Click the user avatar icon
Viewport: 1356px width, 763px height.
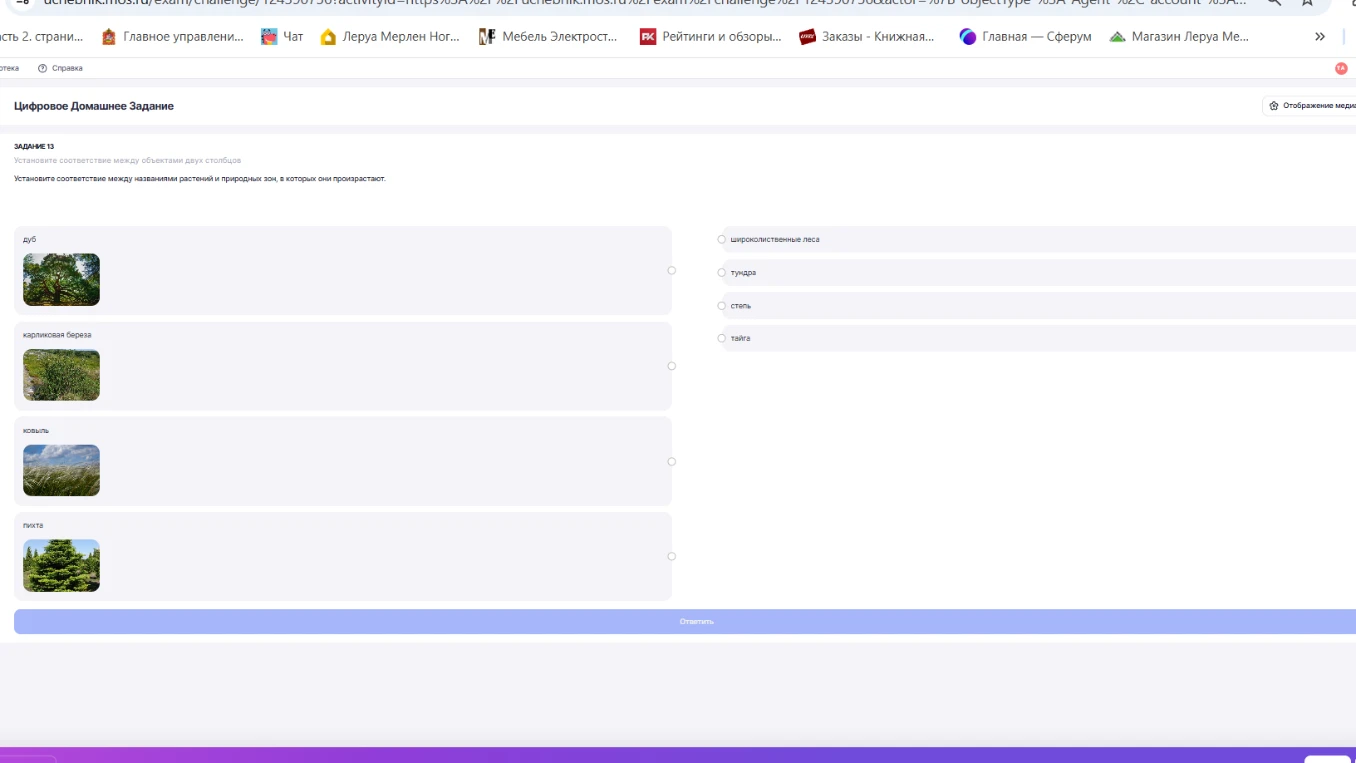[1341, 68]
